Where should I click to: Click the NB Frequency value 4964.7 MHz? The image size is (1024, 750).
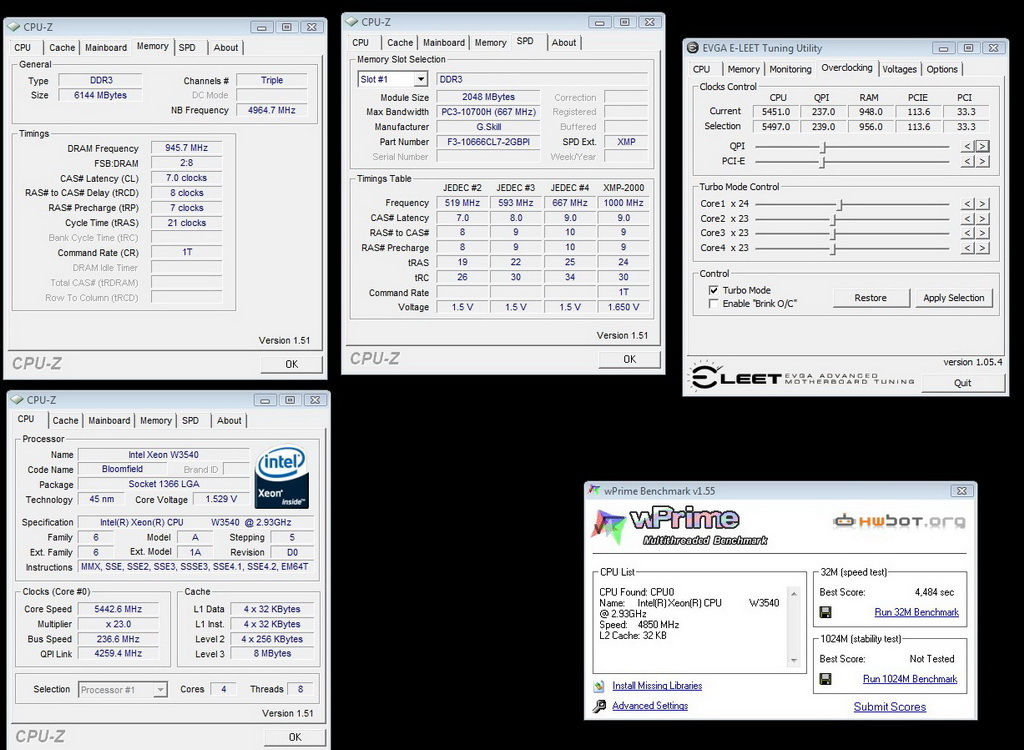[272, 110]
